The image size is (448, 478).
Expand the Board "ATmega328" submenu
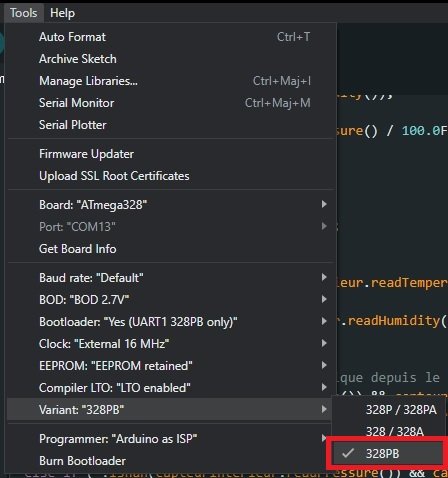pos(171,205)
